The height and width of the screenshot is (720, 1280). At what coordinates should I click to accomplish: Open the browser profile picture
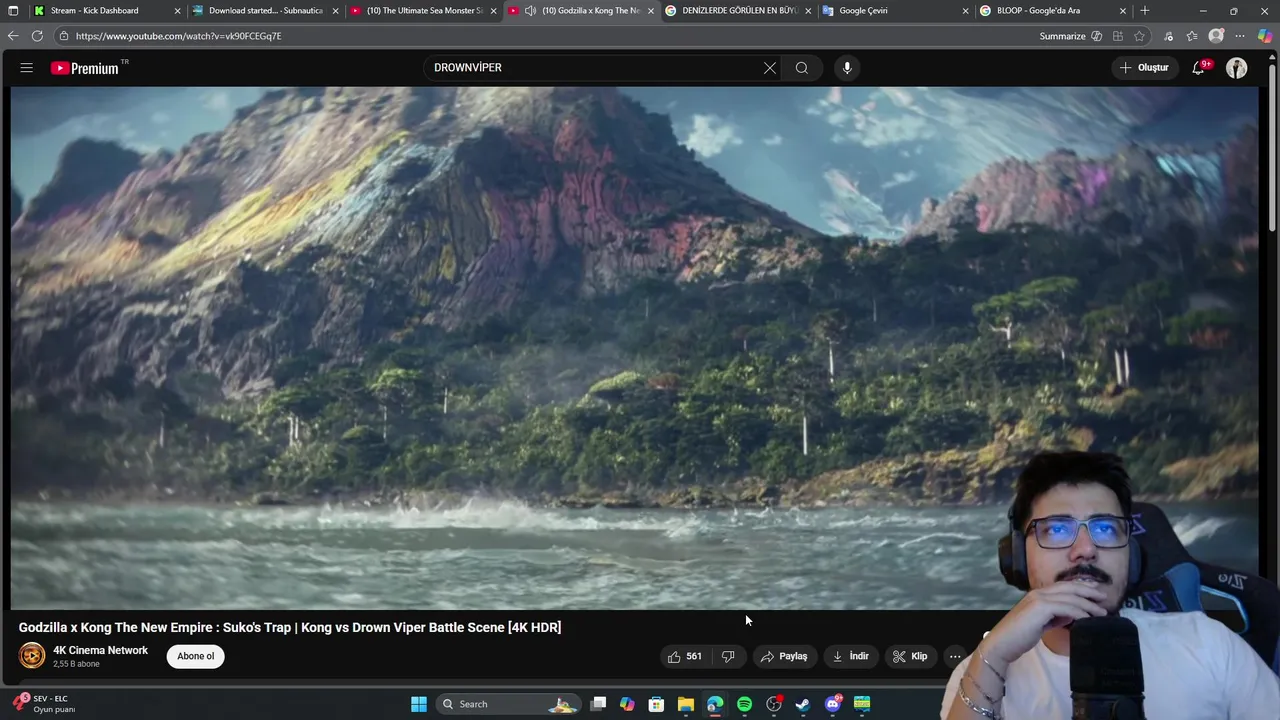pyautogui.click(x=1216, y=36)
